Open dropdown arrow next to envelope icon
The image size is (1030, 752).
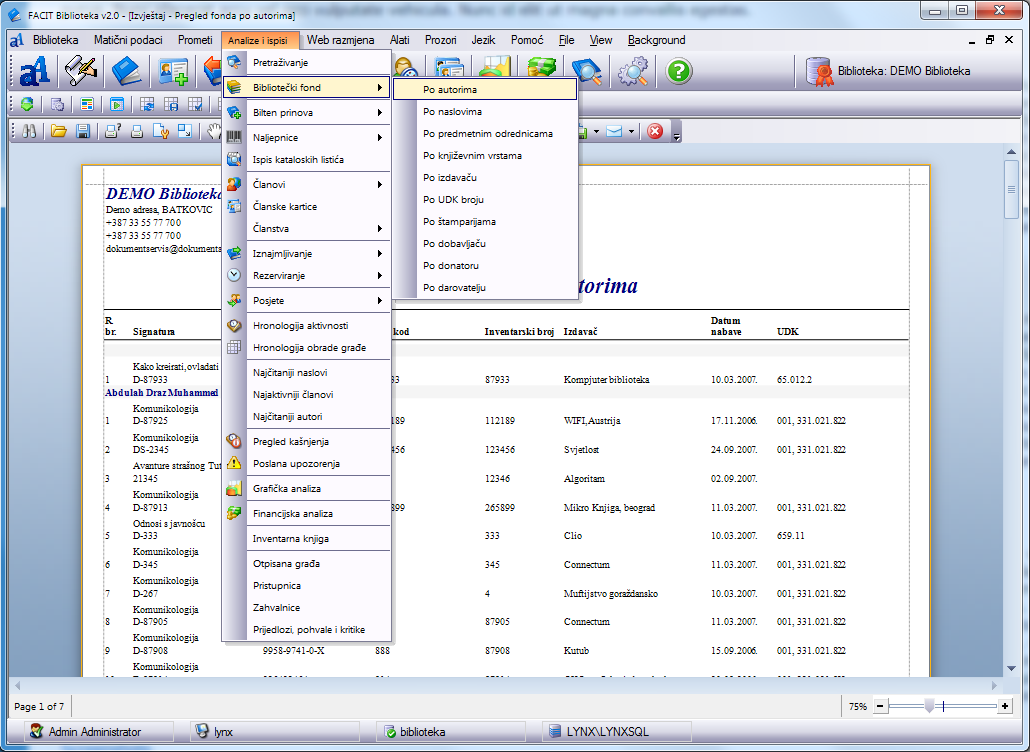coord(631,131)
